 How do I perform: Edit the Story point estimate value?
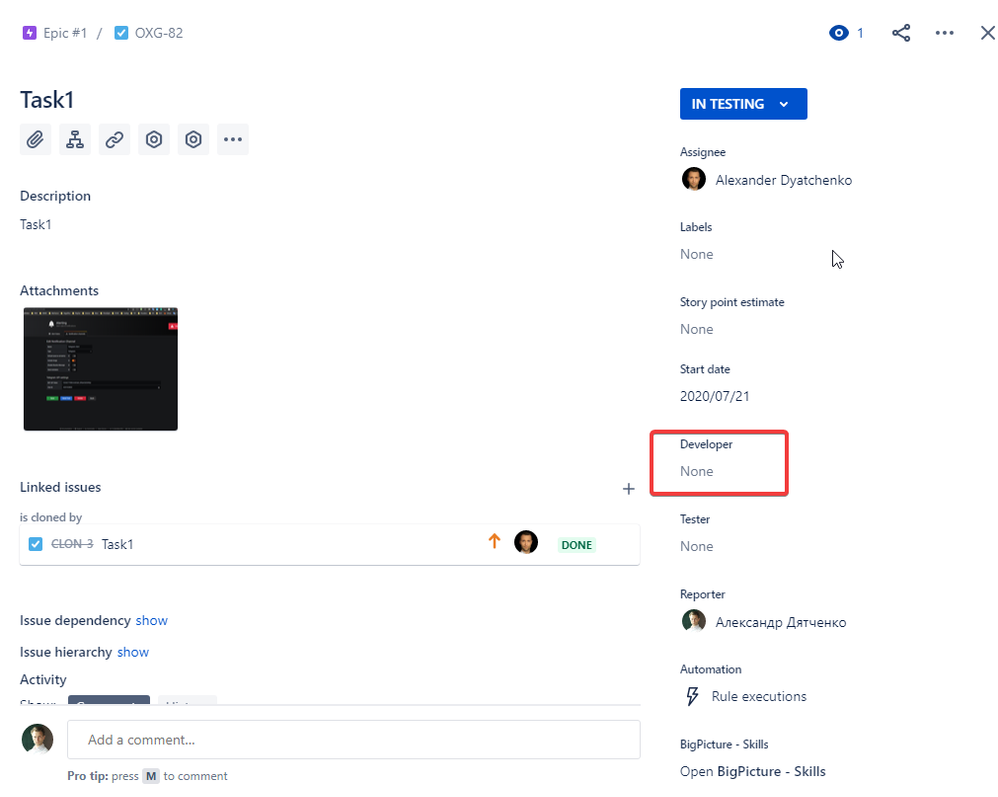(696, 330)
